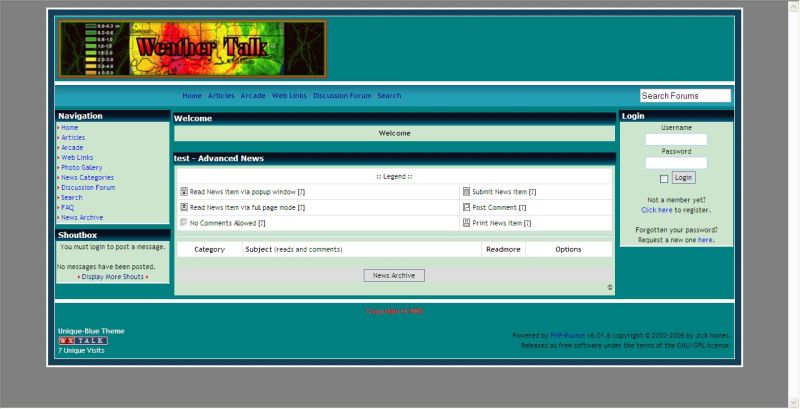Click the 'Click here' register link

pyautogui.click(x=657, y=210)
